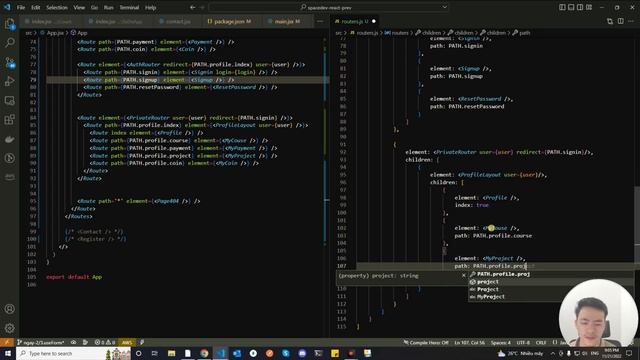640x360 pixels.
Task: Open the Run and Debug view
Action: pos(9,81)
